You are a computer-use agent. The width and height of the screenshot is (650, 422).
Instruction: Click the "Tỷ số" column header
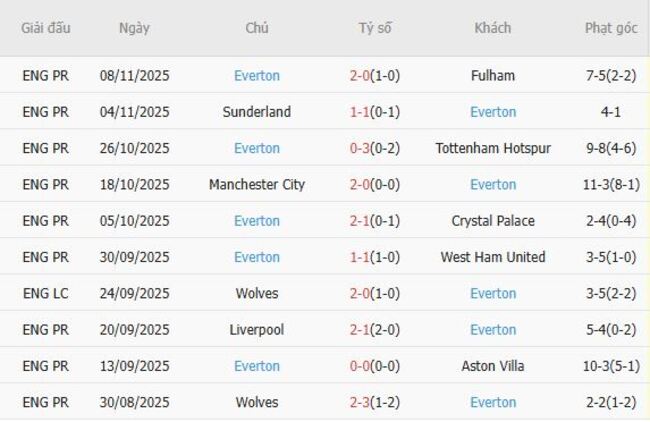(x=375, y=28)
